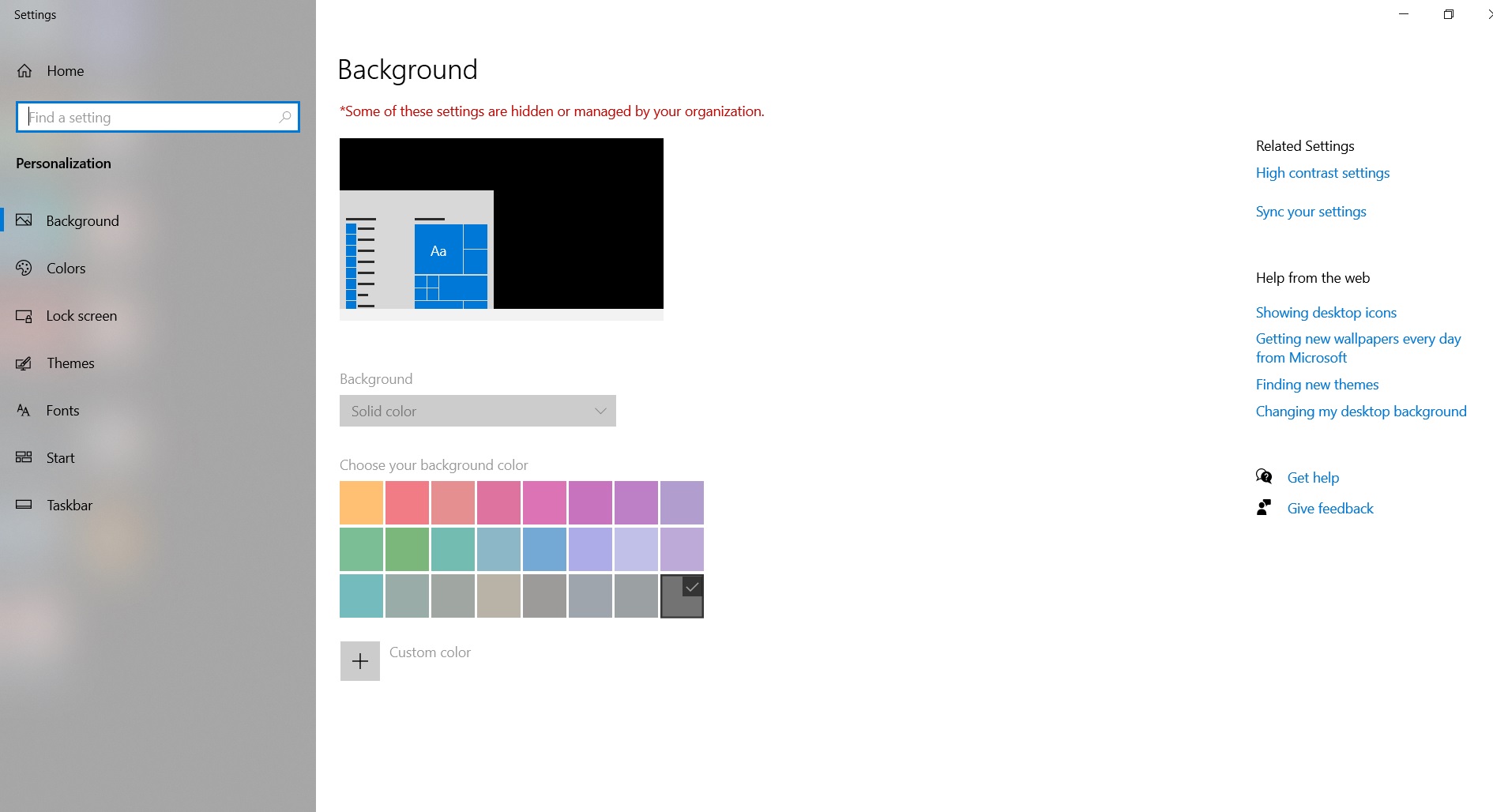Navigate to Start settings
This screenshot has width=1493, height=812.
[158, 458]
